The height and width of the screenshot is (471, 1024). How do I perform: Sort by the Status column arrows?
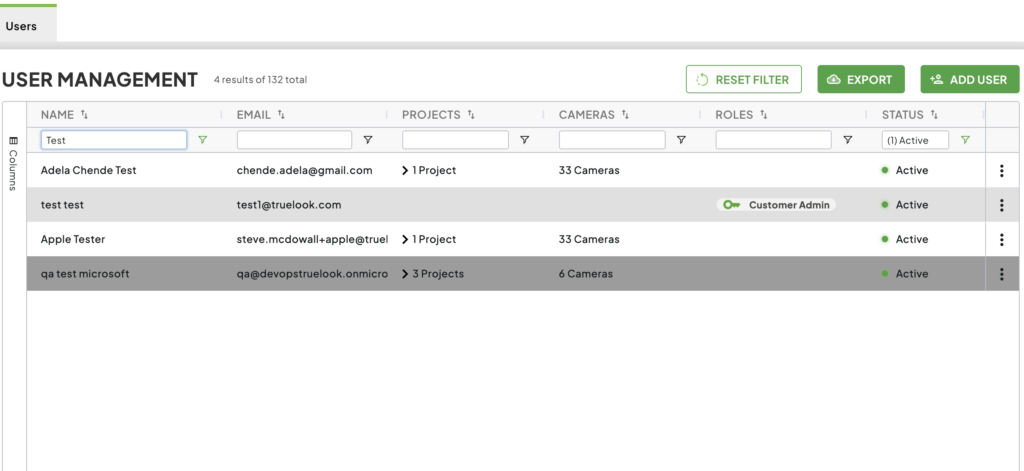click(x=934, y=114)
